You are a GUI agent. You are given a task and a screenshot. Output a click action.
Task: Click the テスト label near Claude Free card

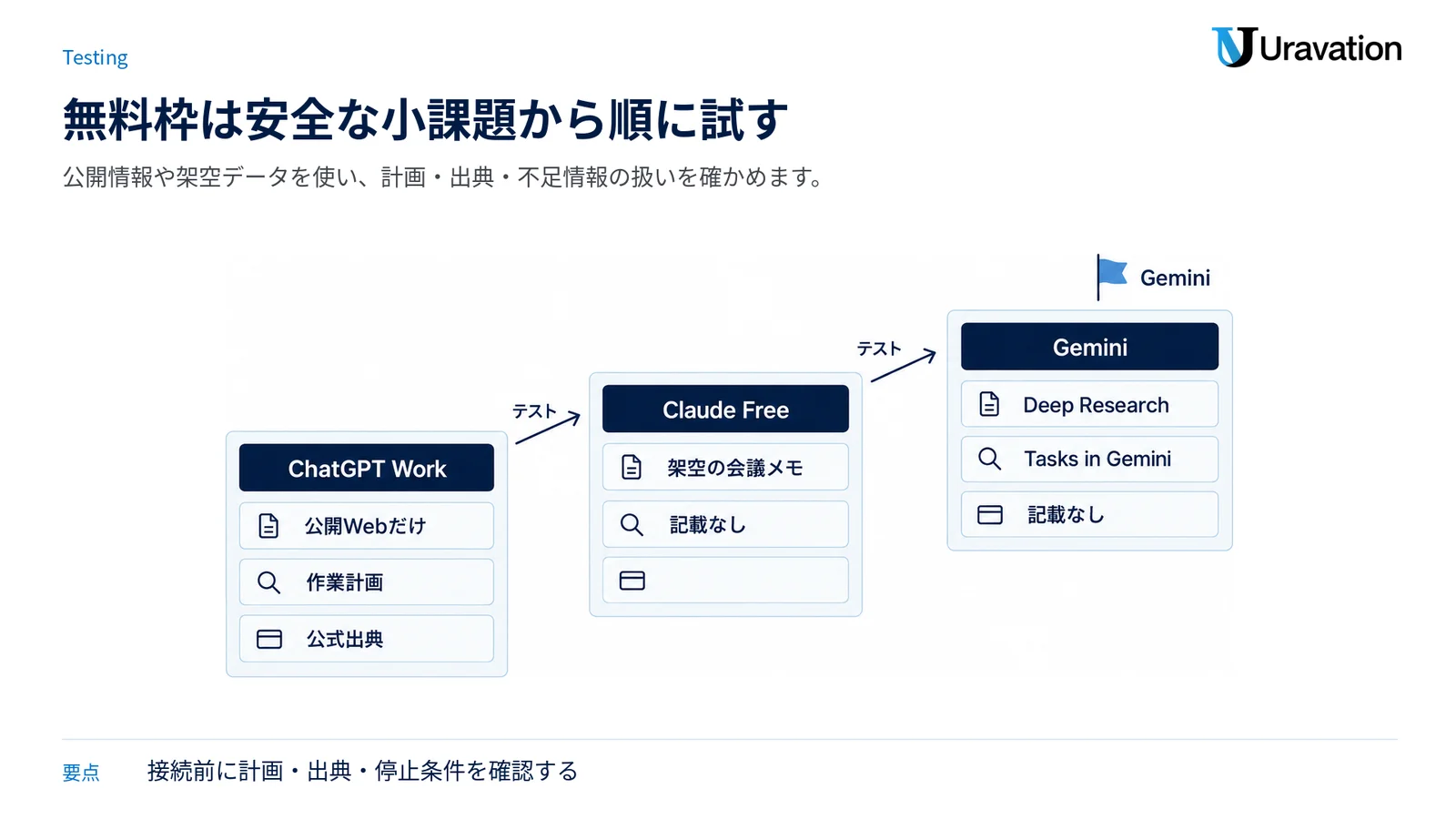534,411
